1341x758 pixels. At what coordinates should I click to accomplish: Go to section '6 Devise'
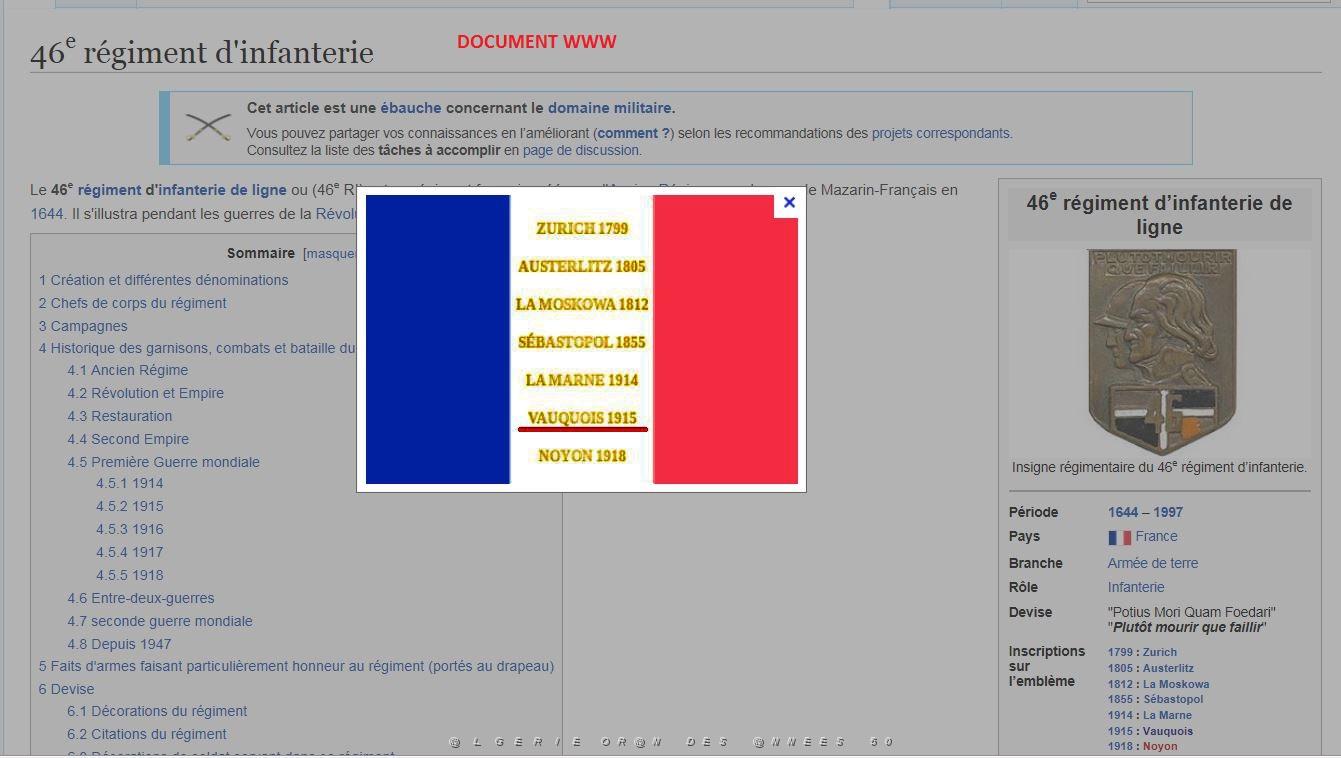pyautogui.click(x=66, y=689)
